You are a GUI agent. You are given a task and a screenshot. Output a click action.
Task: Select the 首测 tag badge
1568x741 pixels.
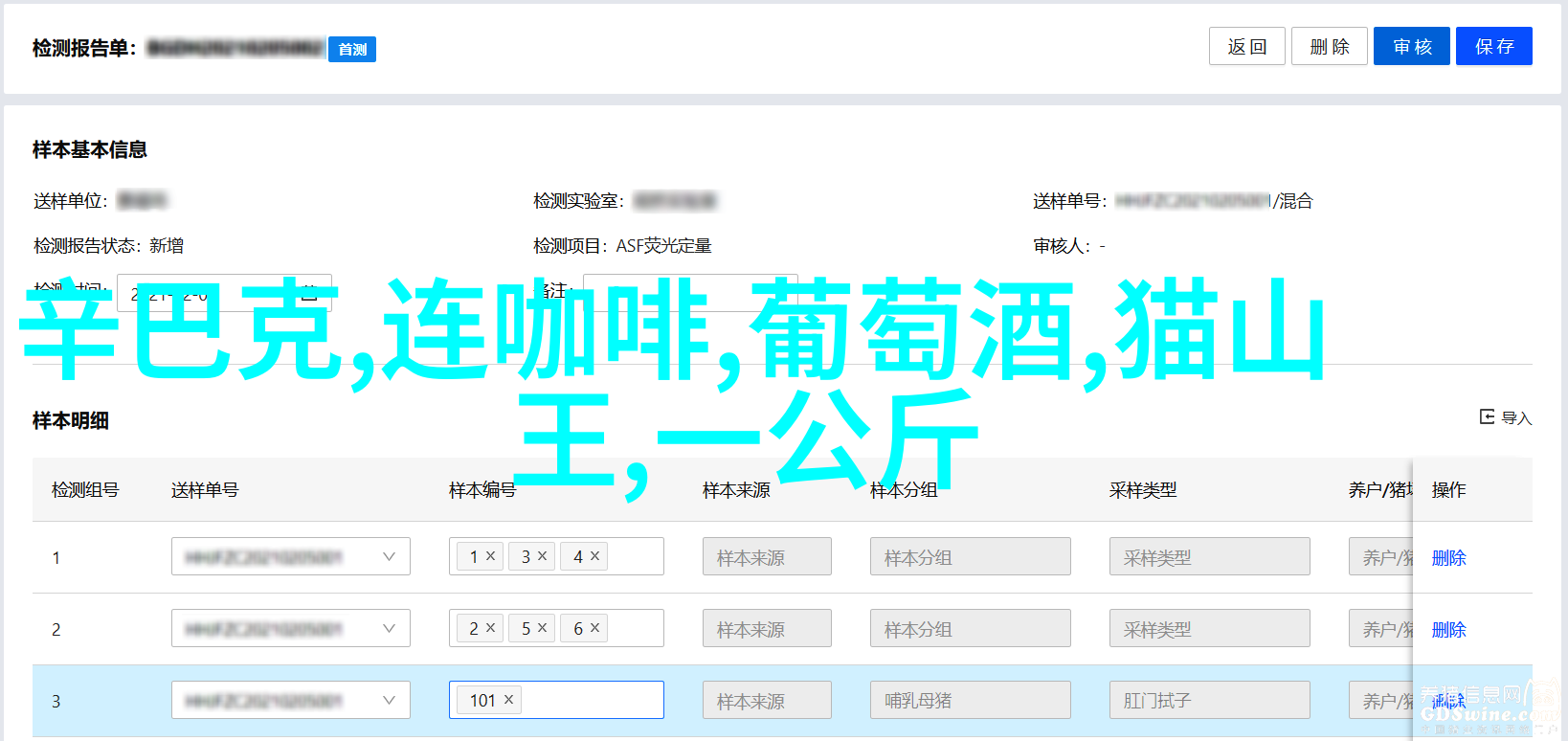point(352,49)
